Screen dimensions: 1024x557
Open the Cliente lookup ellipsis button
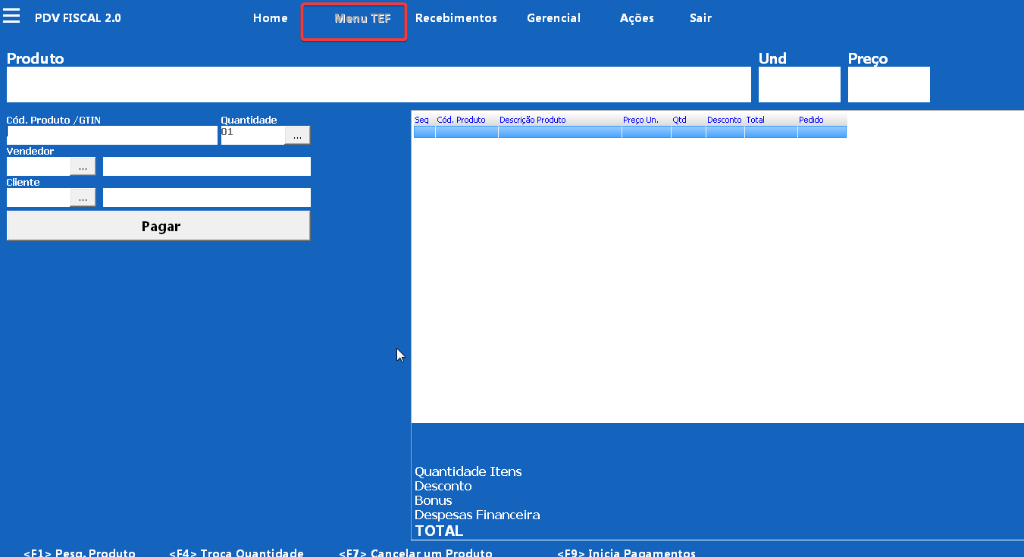[82, 198]
